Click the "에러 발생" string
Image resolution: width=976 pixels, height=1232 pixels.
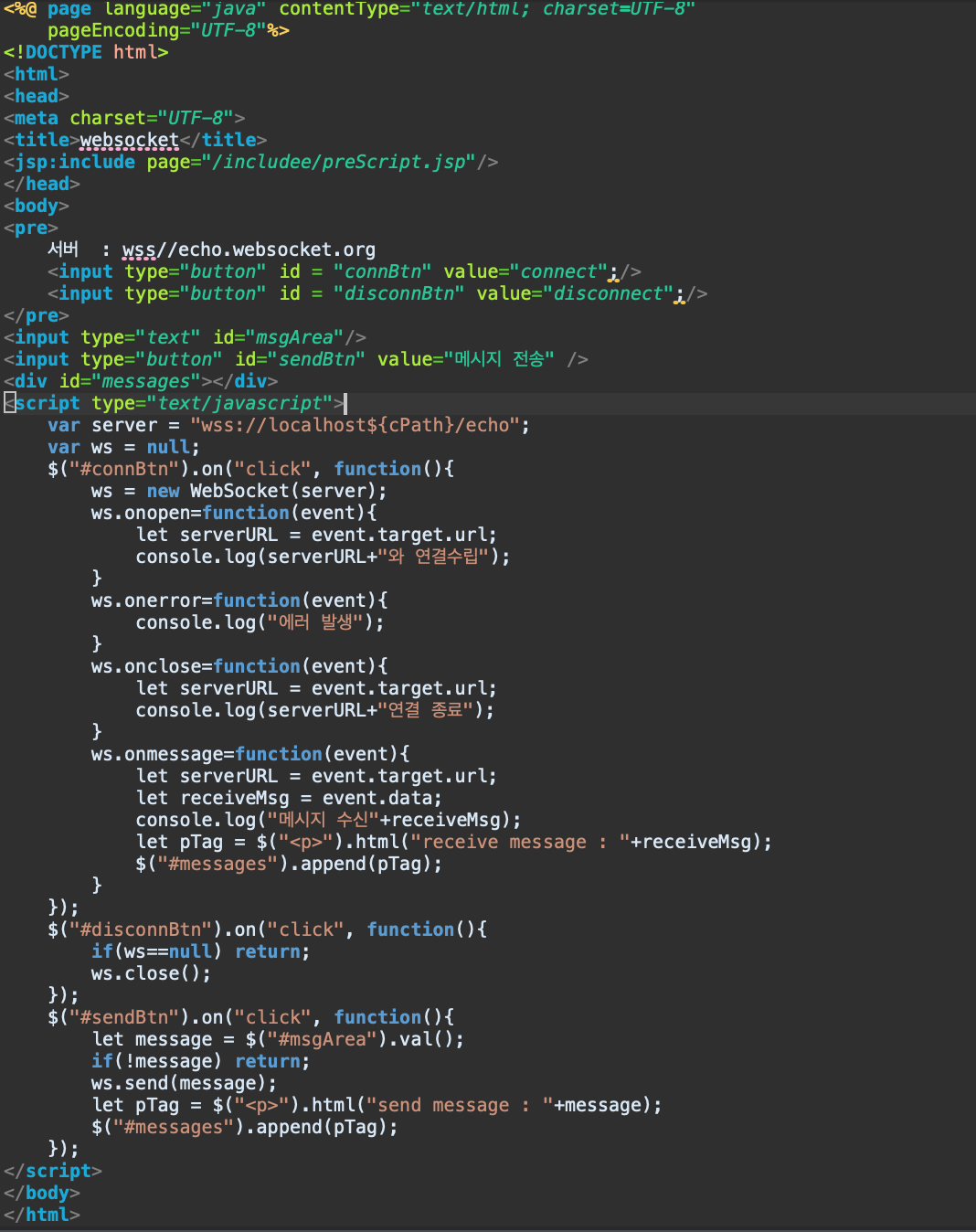[315, 622]
